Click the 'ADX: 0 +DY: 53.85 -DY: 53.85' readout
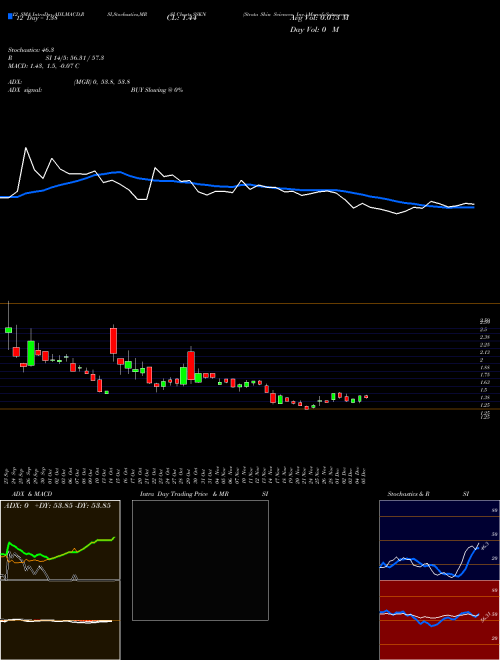The width and height of the screenshot is (500, 660). coord(57,506)
